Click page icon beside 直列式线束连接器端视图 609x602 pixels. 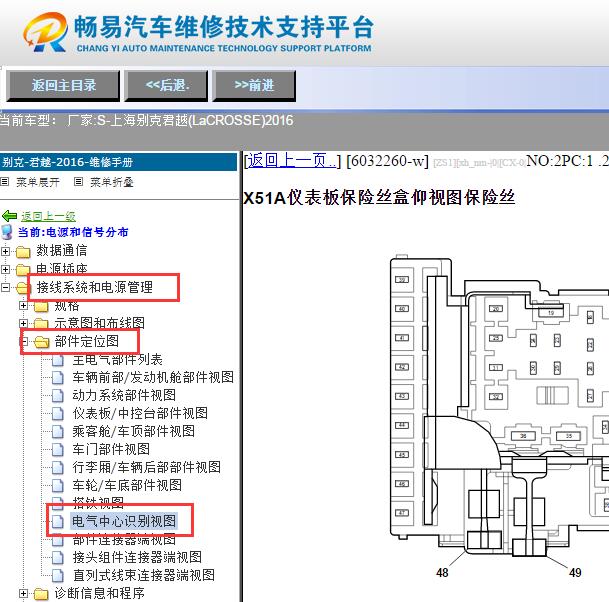58,575
